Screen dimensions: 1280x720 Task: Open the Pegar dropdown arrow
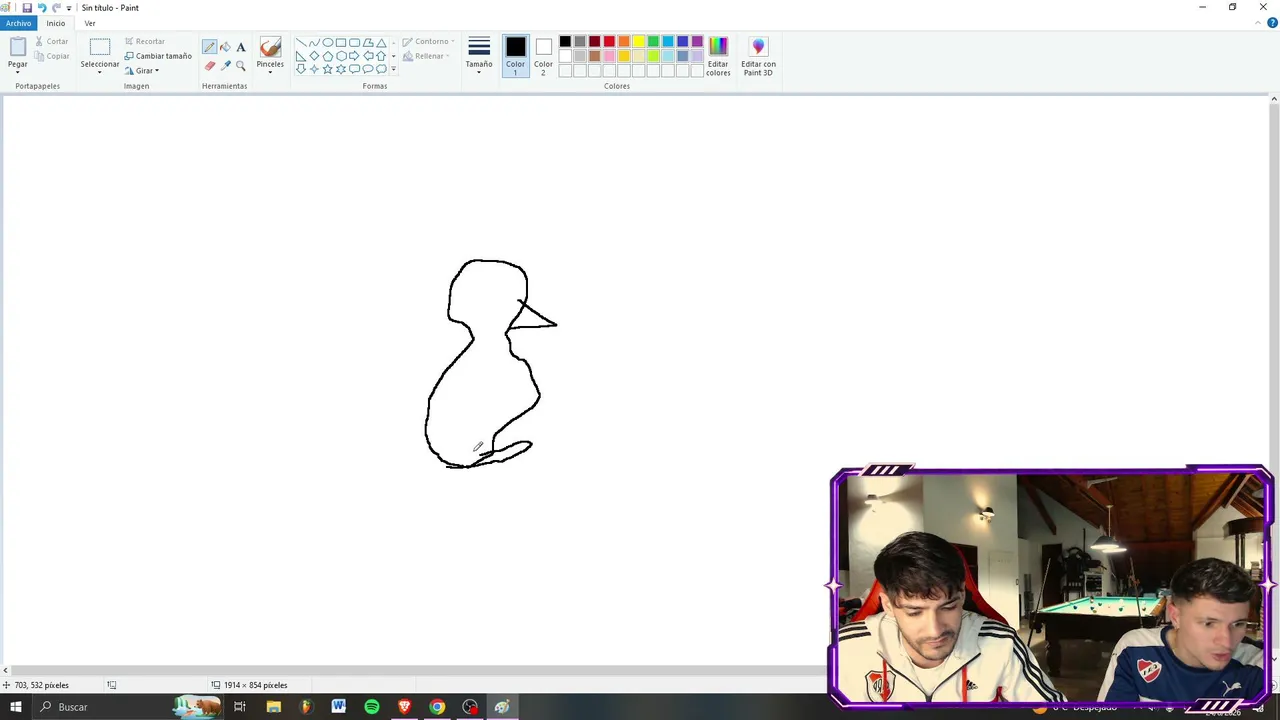[18, 72]
